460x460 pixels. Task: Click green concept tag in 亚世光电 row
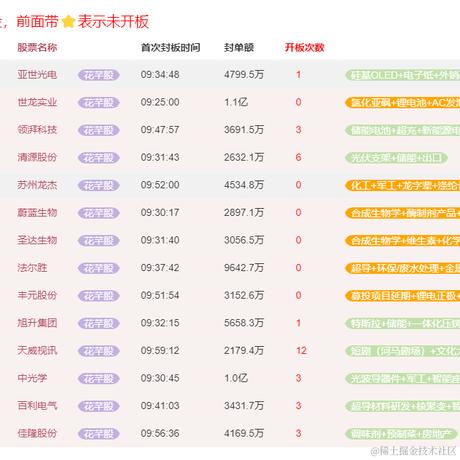[x=403, y=75]
